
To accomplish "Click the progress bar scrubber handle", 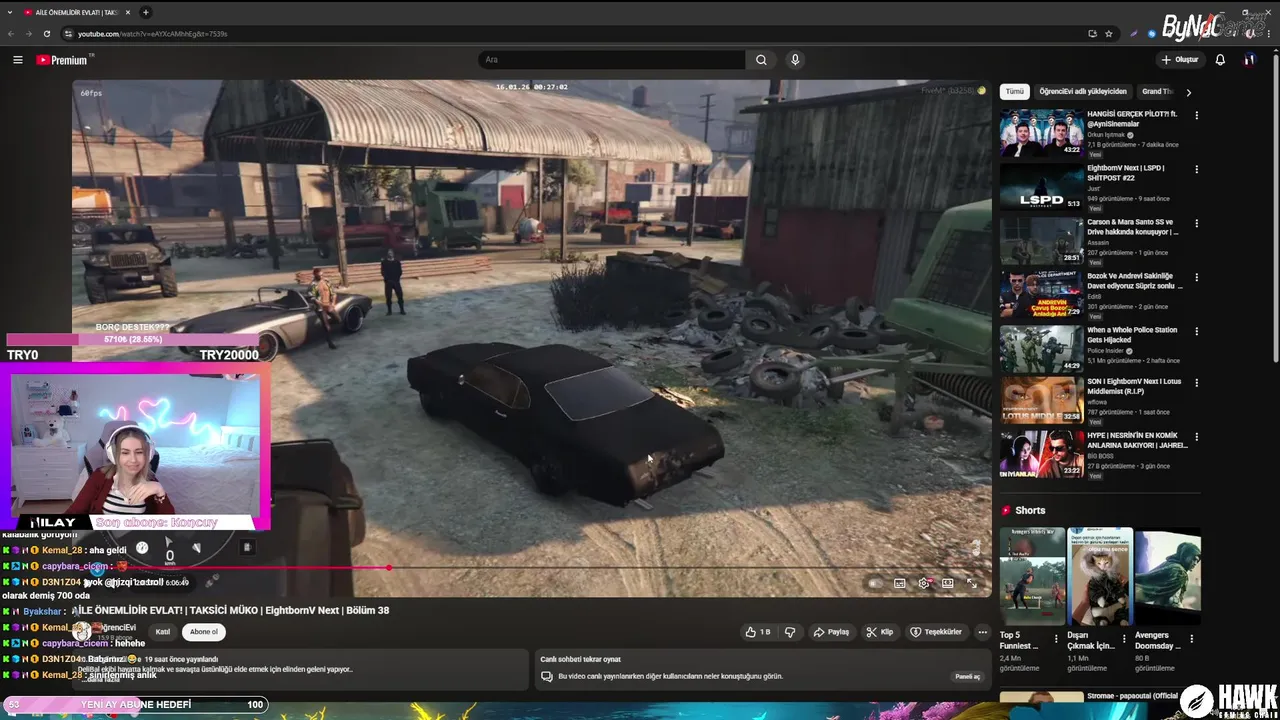I will (388, 568).
